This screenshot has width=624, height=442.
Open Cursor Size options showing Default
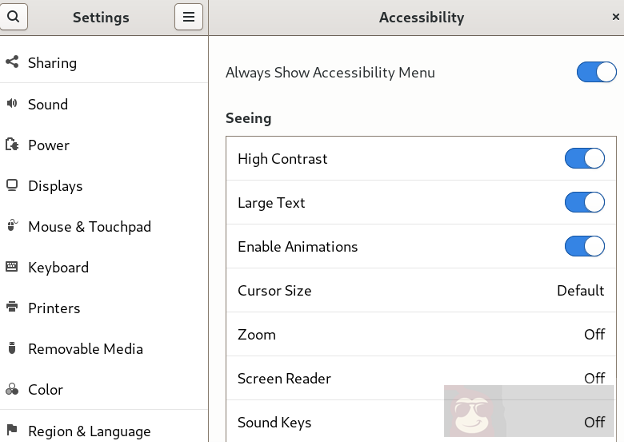[420, 291]
